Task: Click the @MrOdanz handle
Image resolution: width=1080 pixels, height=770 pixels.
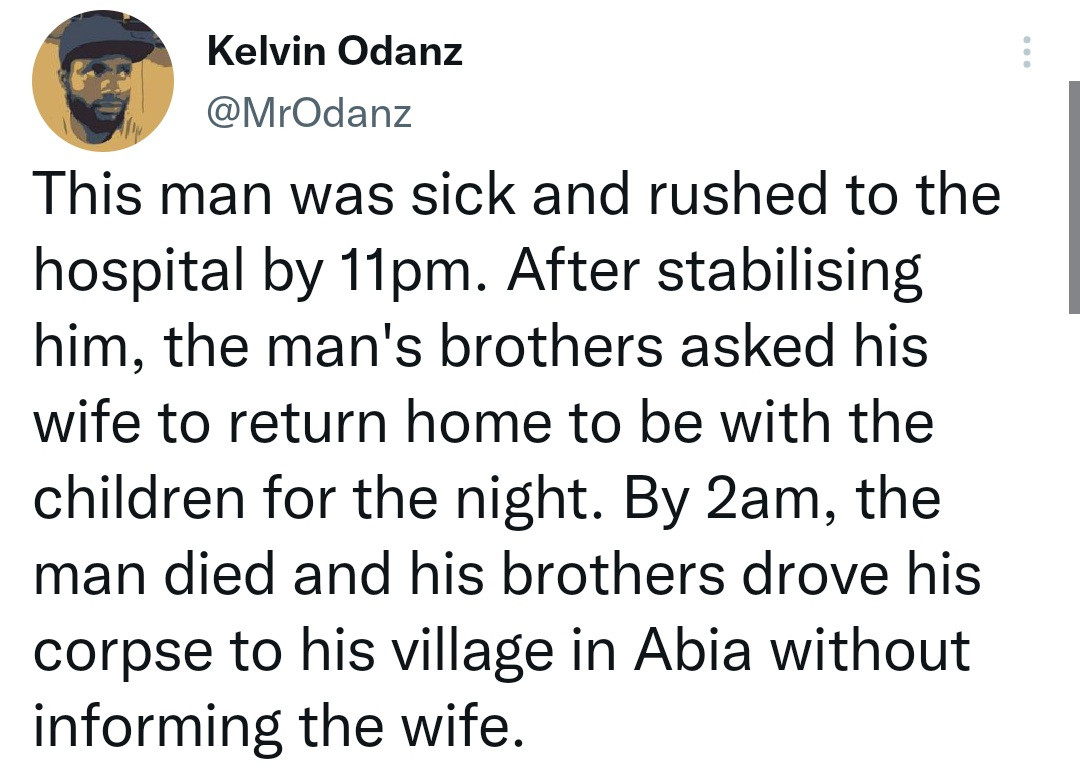Action: pyautogui.click(x=309, y=113)
